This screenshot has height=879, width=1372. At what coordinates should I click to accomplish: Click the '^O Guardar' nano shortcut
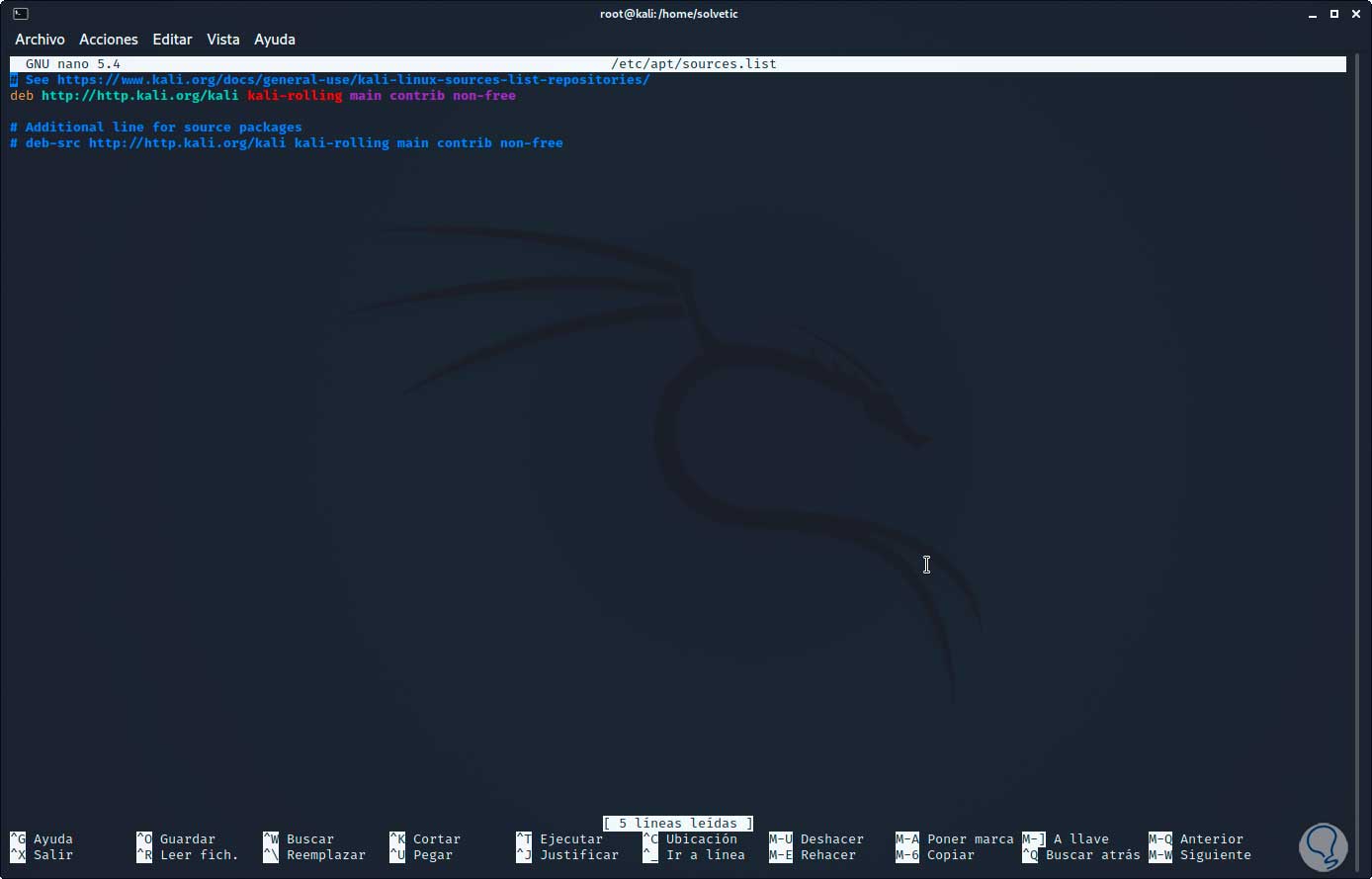176,839
